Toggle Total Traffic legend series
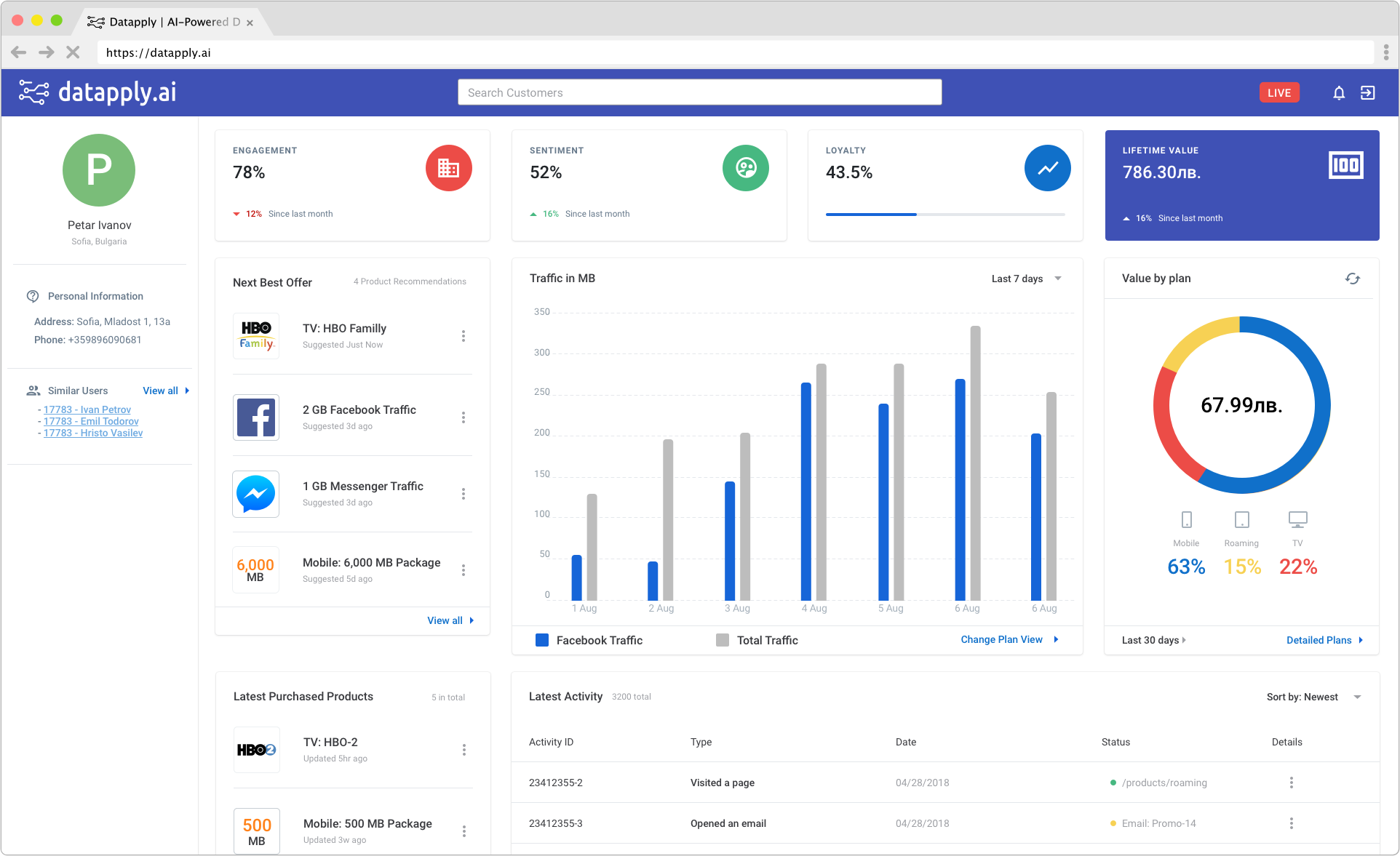1400x856 pixels. tap(757, 640)
